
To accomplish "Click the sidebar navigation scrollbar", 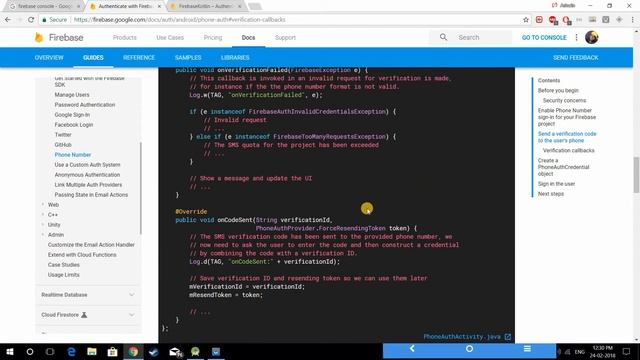I will [140, 188].
